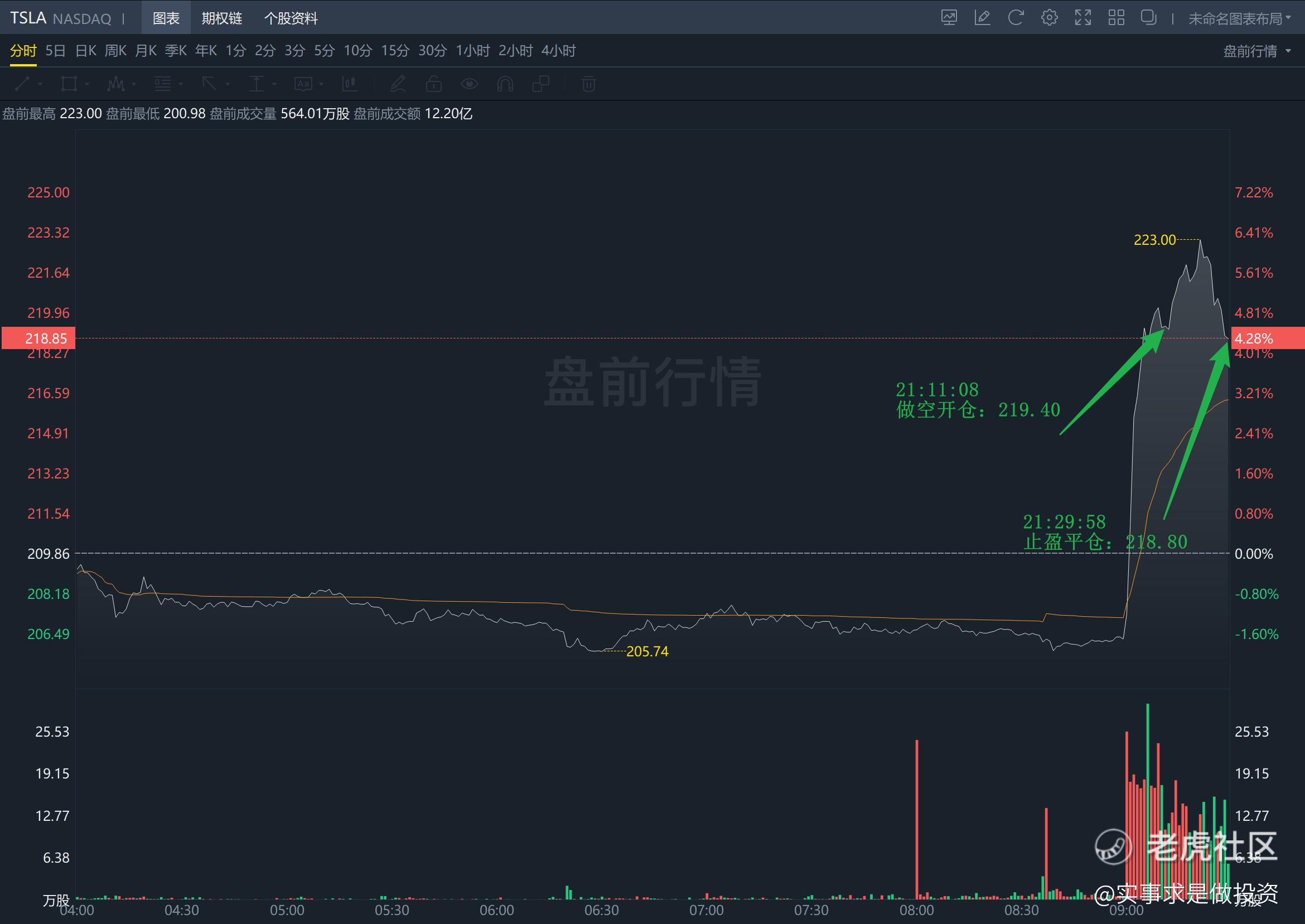Select the 5日 timeframe
This screenshot has height=924, width=1305.
click(x=56, y=51)
